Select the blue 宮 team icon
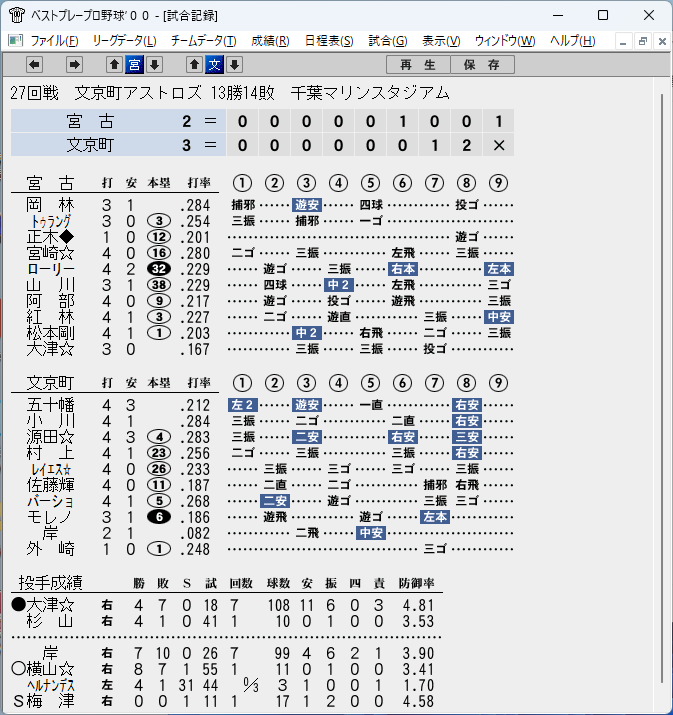 click(134, 65)
